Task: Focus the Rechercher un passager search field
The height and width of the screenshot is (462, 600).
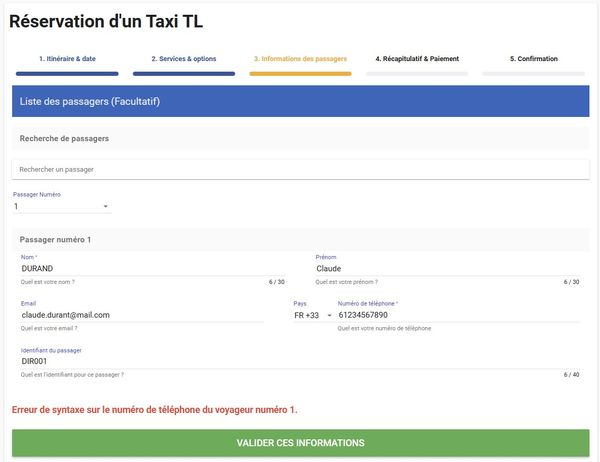Action: (x=300, y=169)
